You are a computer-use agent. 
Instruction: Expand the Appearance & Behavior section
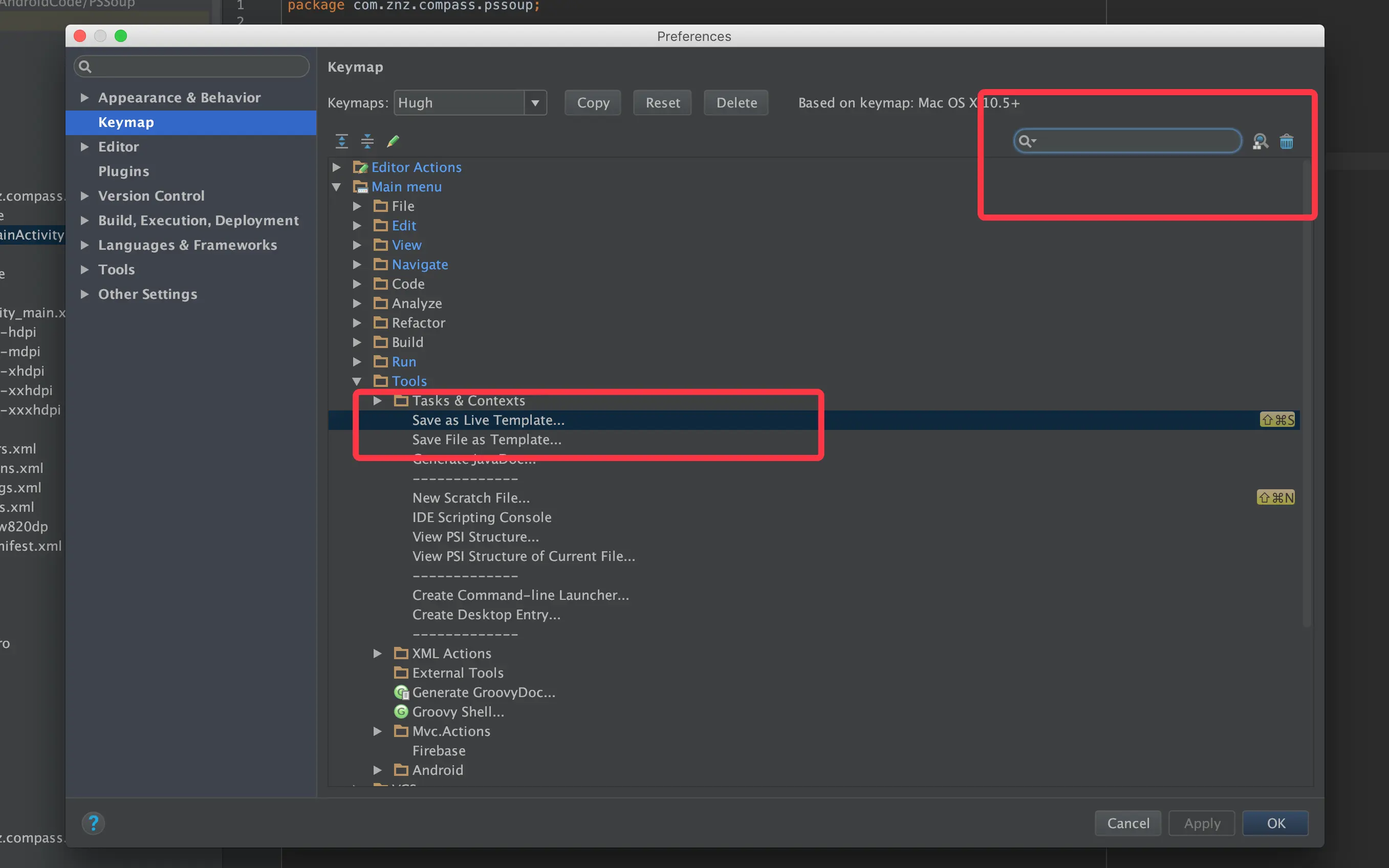pyautogui.click(x=84, y=98)
